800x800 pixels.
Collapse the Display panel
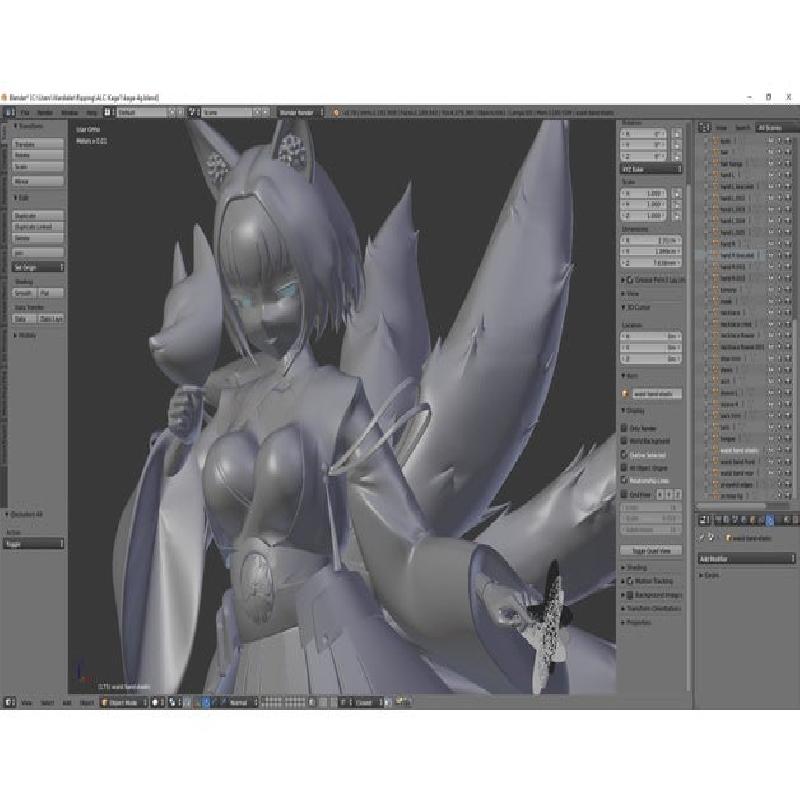pos(633,410)
